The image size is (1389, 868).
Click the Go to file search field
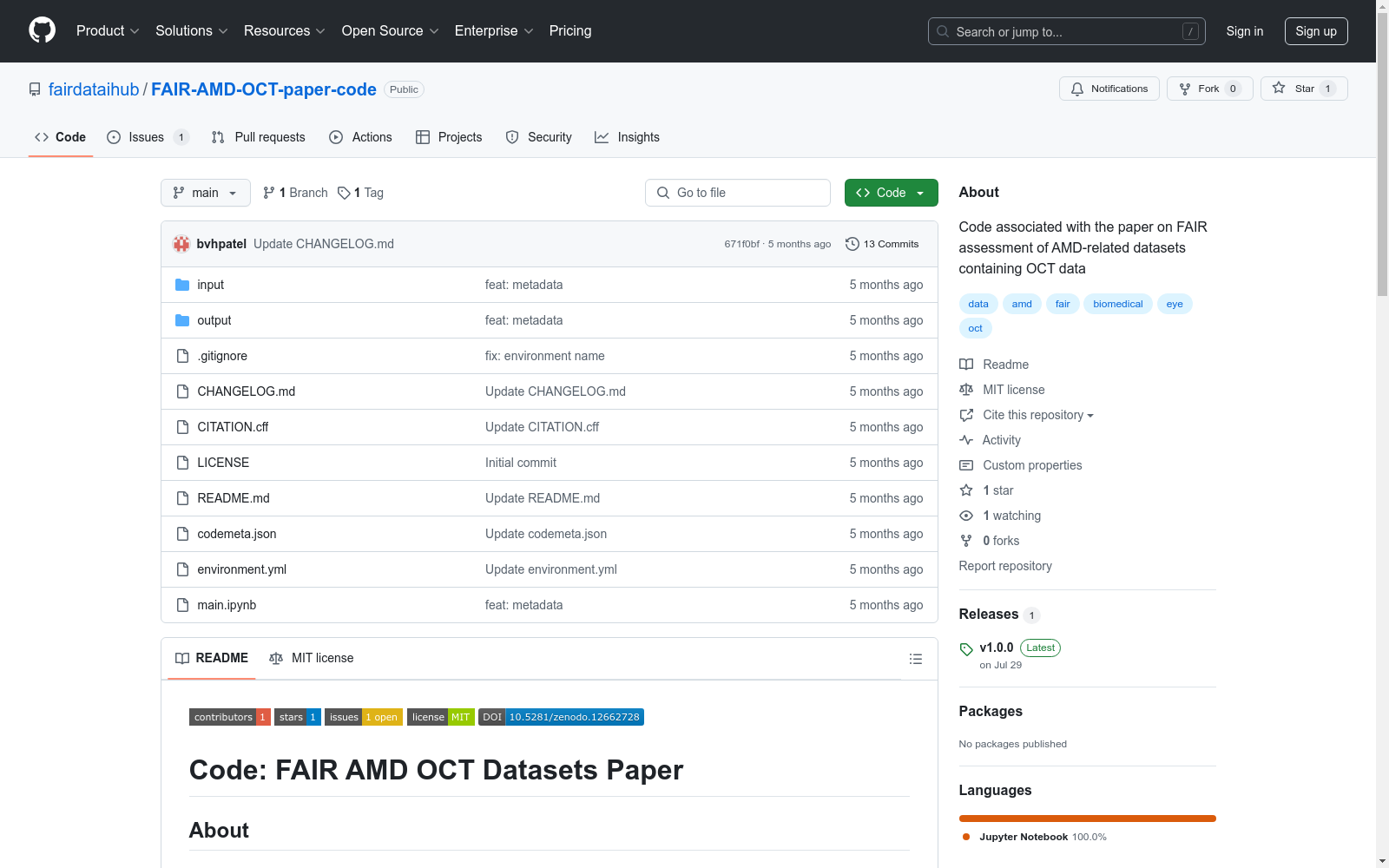coord(737,192)
